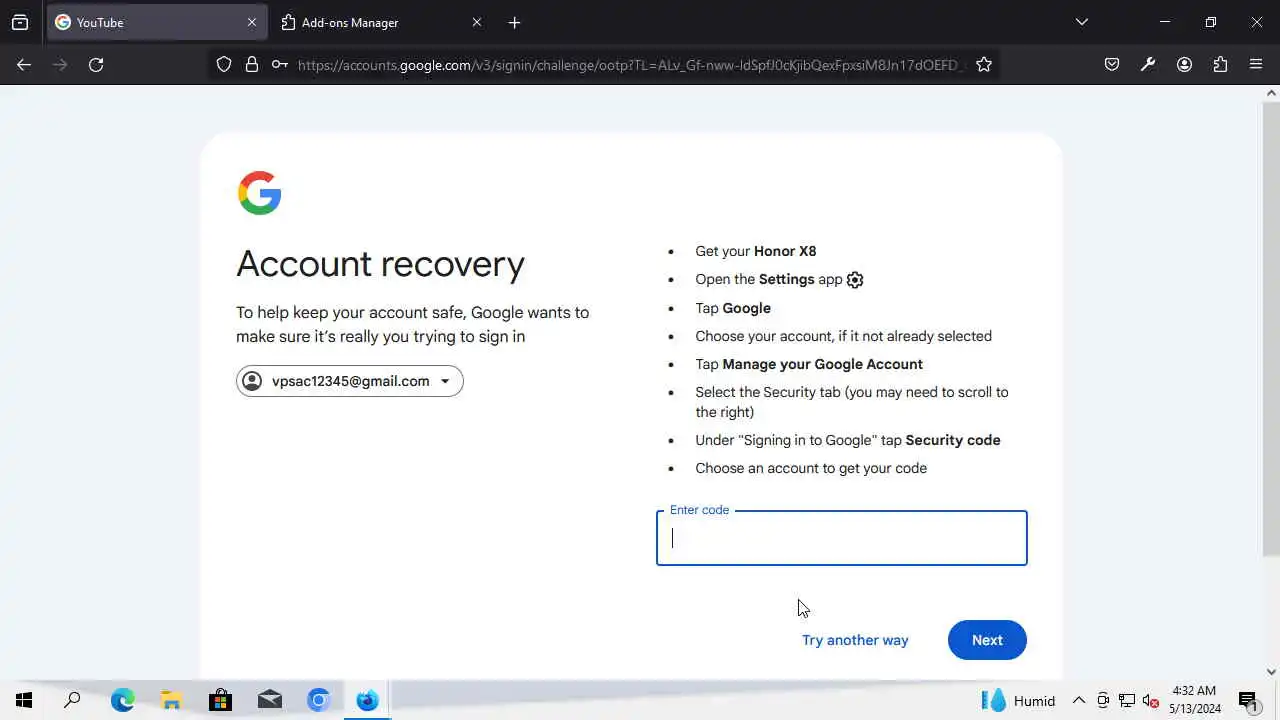View site security lock information

(x=252, y=64)
